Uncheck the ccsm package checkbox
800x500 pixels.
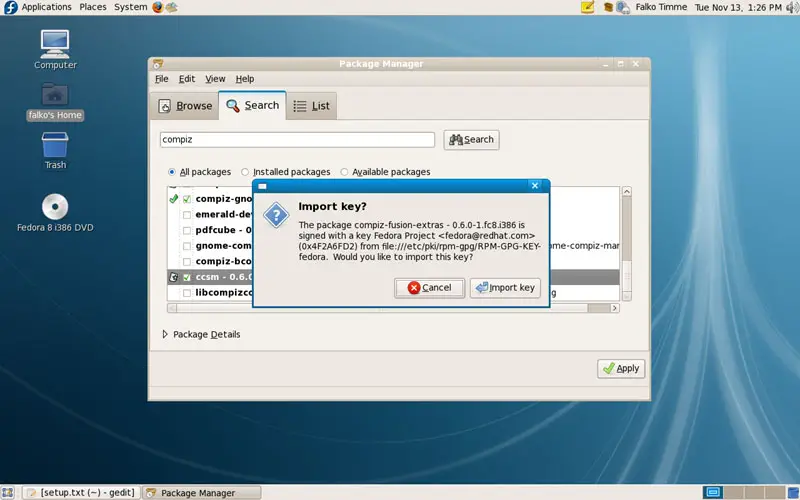(x=187, y=277)
